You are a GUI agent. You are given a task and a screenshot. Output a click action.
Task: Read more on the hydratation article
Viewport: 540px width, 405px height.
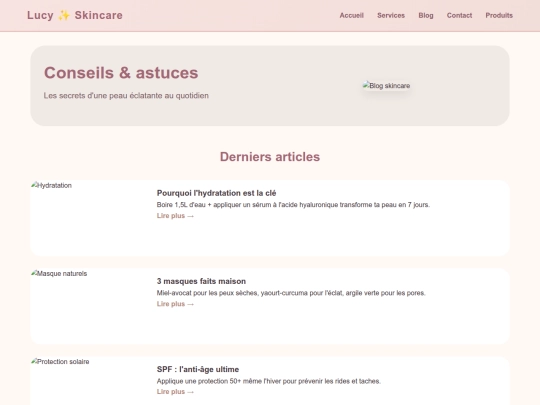coord(175,216)
